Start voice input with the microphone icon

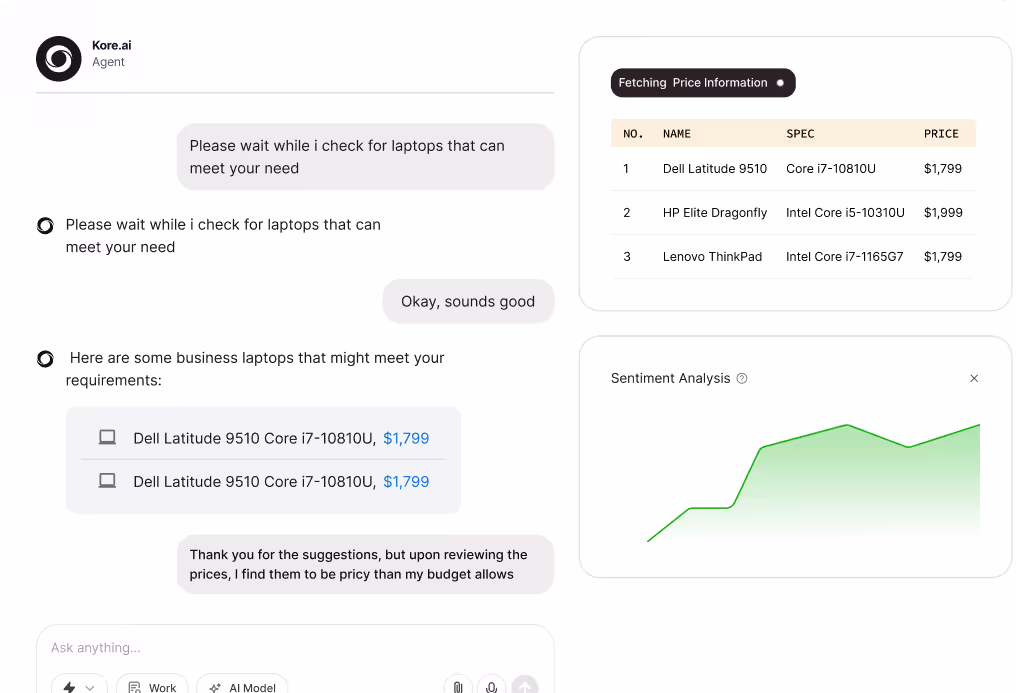pos(492,687)
